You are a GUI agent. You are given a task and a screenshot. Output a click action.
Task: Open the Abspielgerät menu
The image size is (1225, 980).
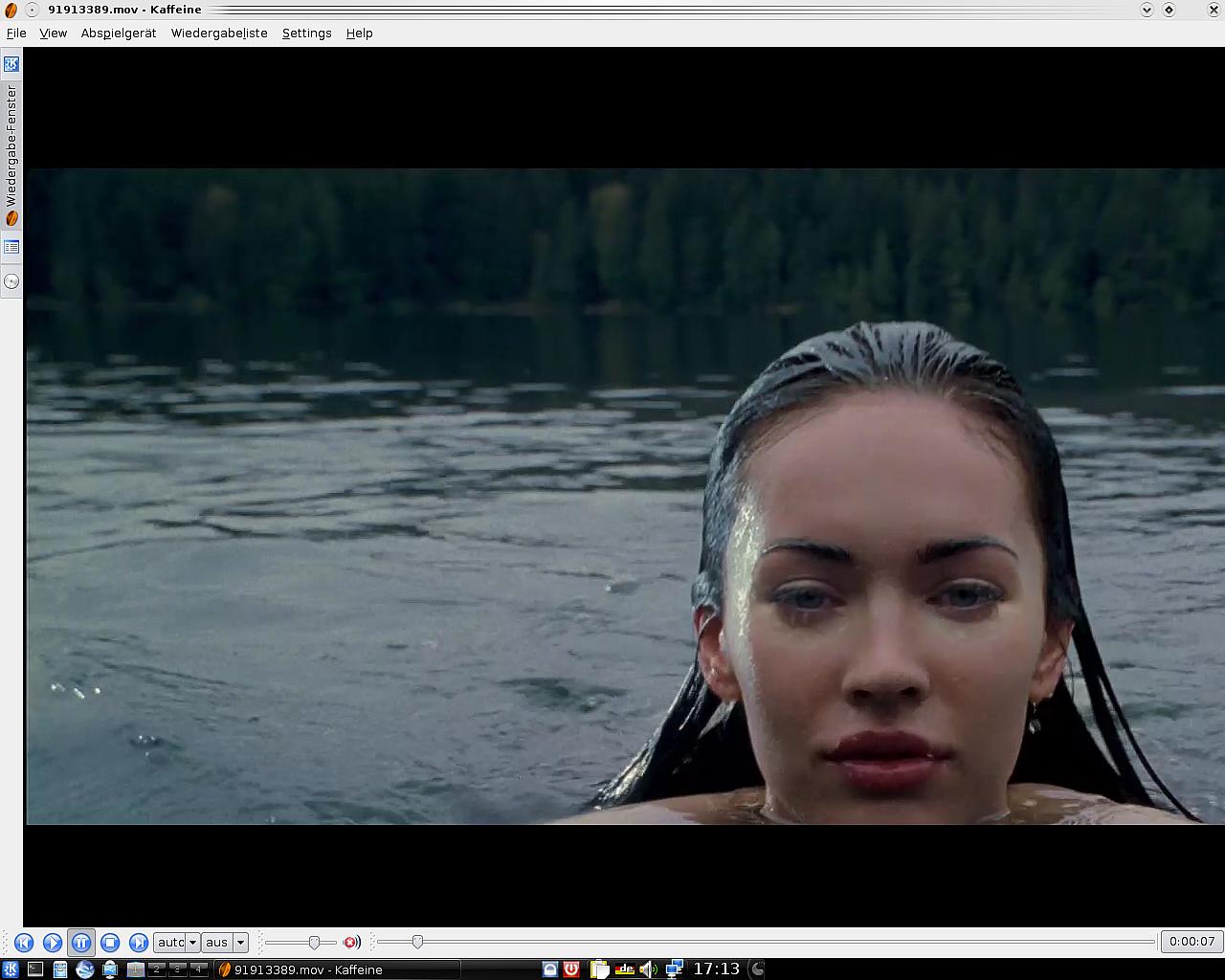pos(118,33)
